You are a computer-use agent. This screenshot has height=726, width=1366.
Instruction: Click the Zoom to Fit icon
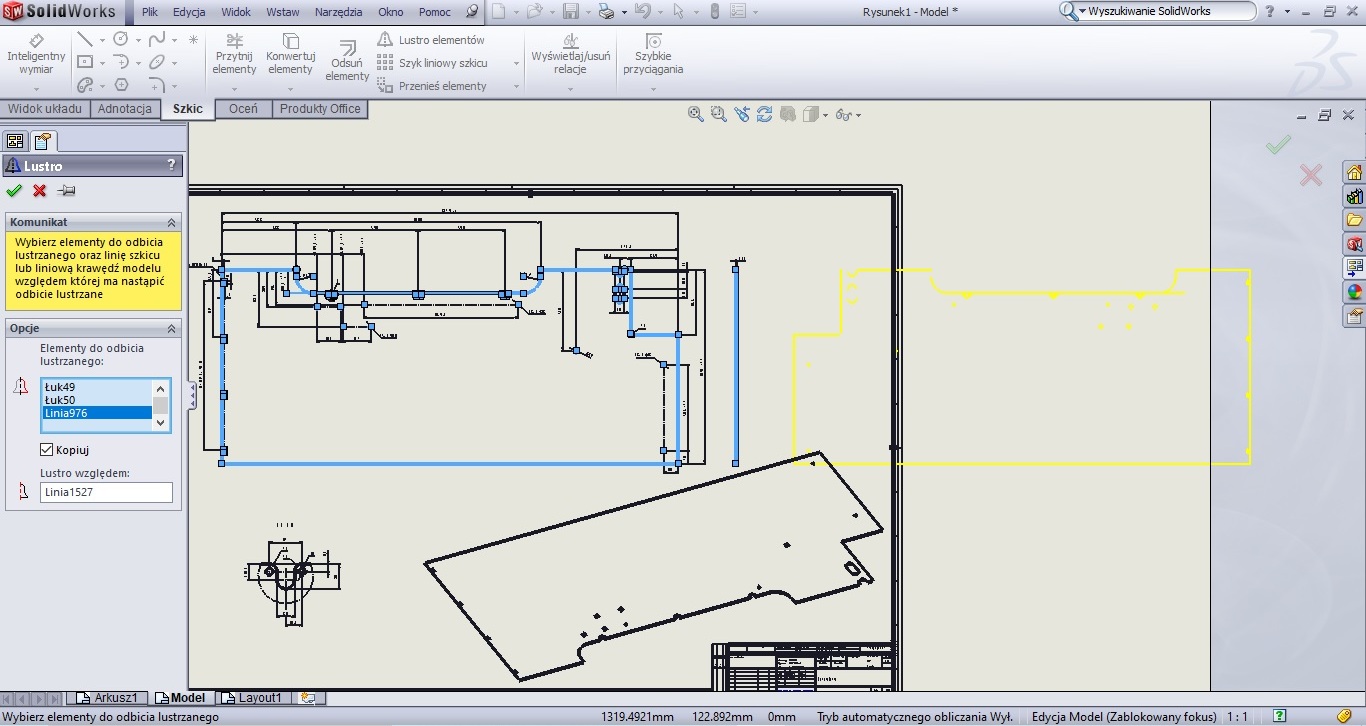coord(695,114)
